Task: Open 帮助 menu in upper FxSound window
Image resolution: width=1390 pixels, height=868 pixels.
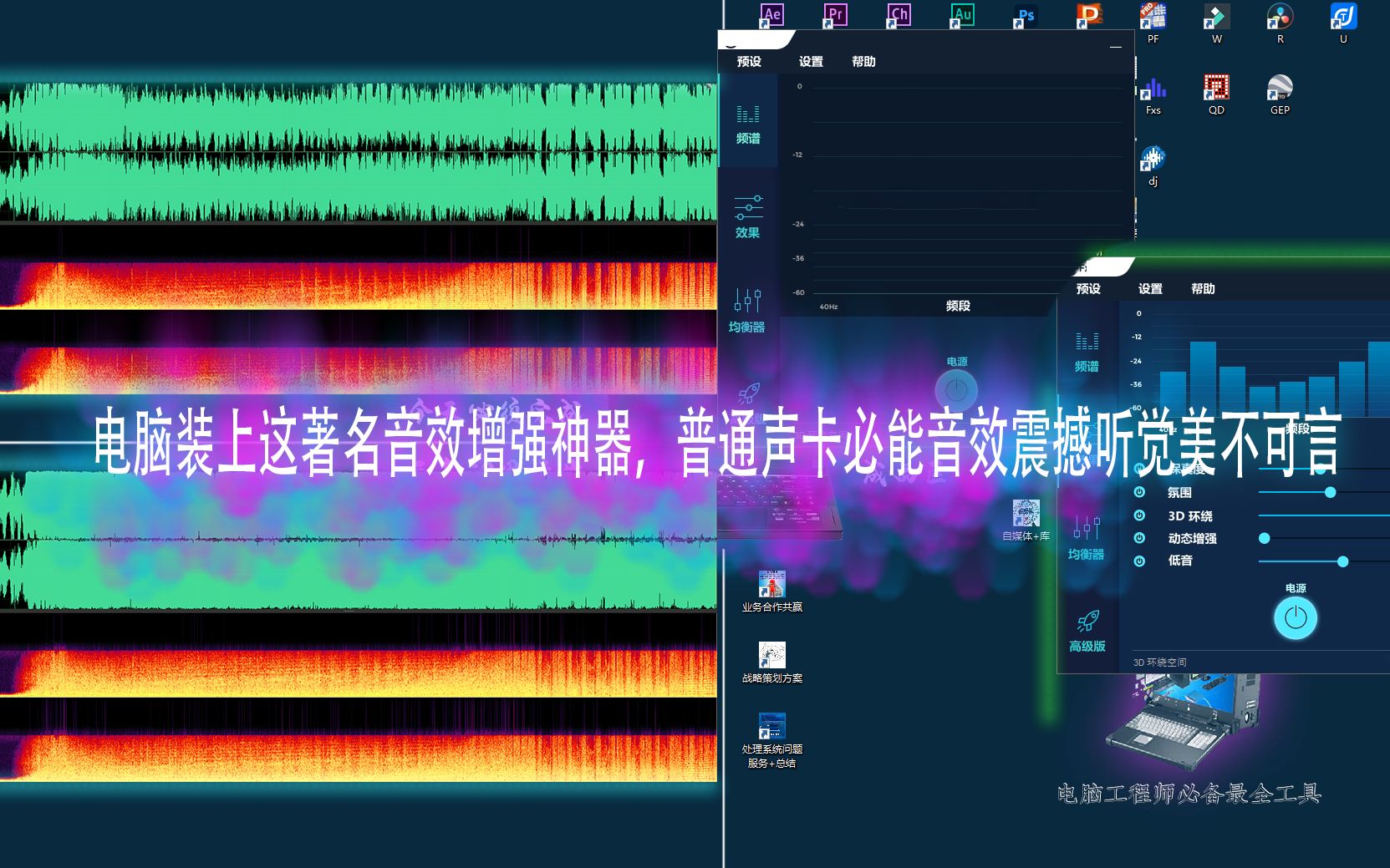Action: pos(863,62)
